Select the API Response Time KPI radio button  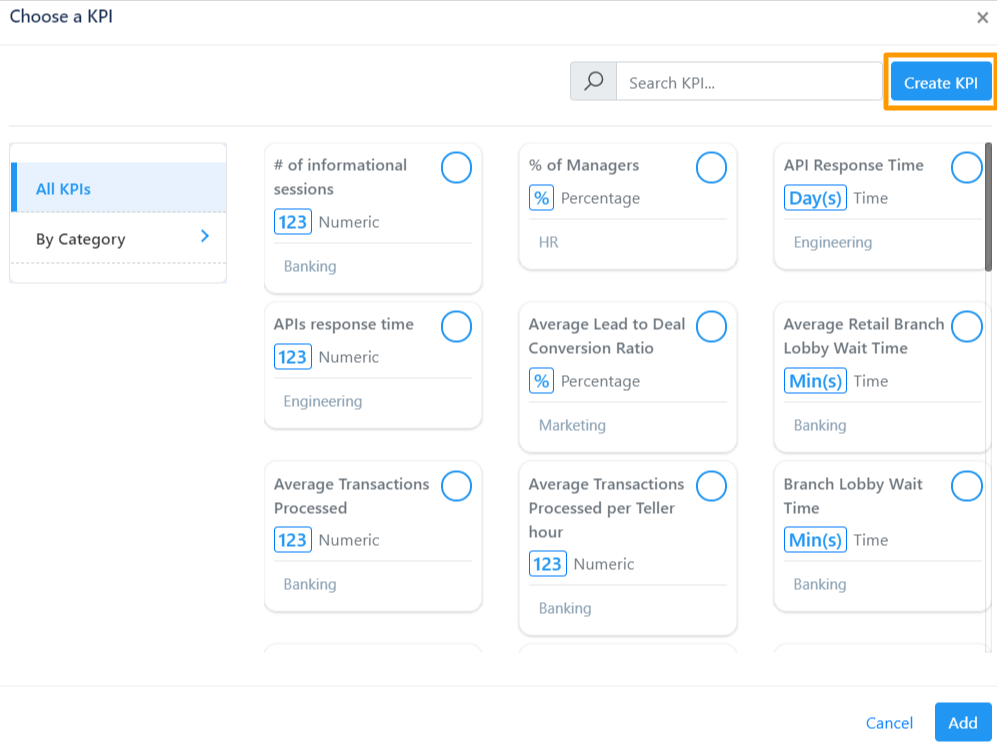pyautogui.click(x=966, y=167)
